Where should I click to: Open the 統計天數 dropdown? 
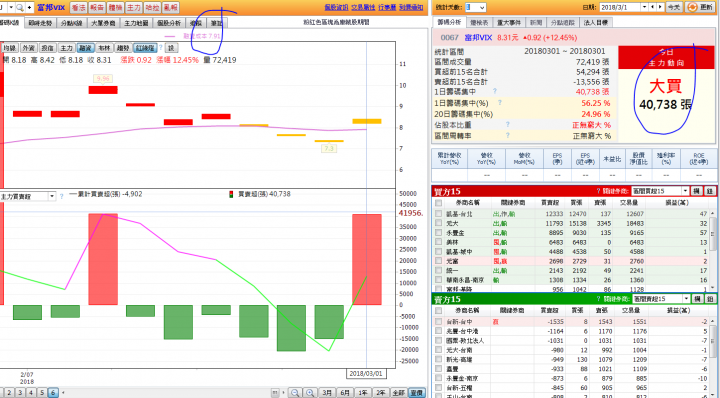[475, 7]
